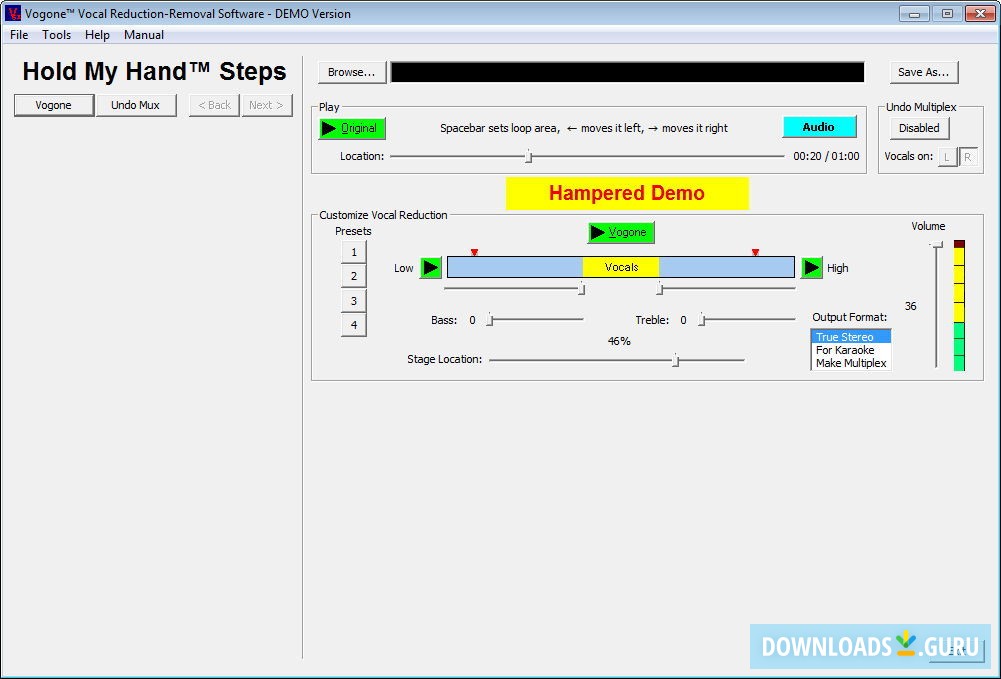
Task: Click the right red loop marker triangle
Action: coord(755,253)
